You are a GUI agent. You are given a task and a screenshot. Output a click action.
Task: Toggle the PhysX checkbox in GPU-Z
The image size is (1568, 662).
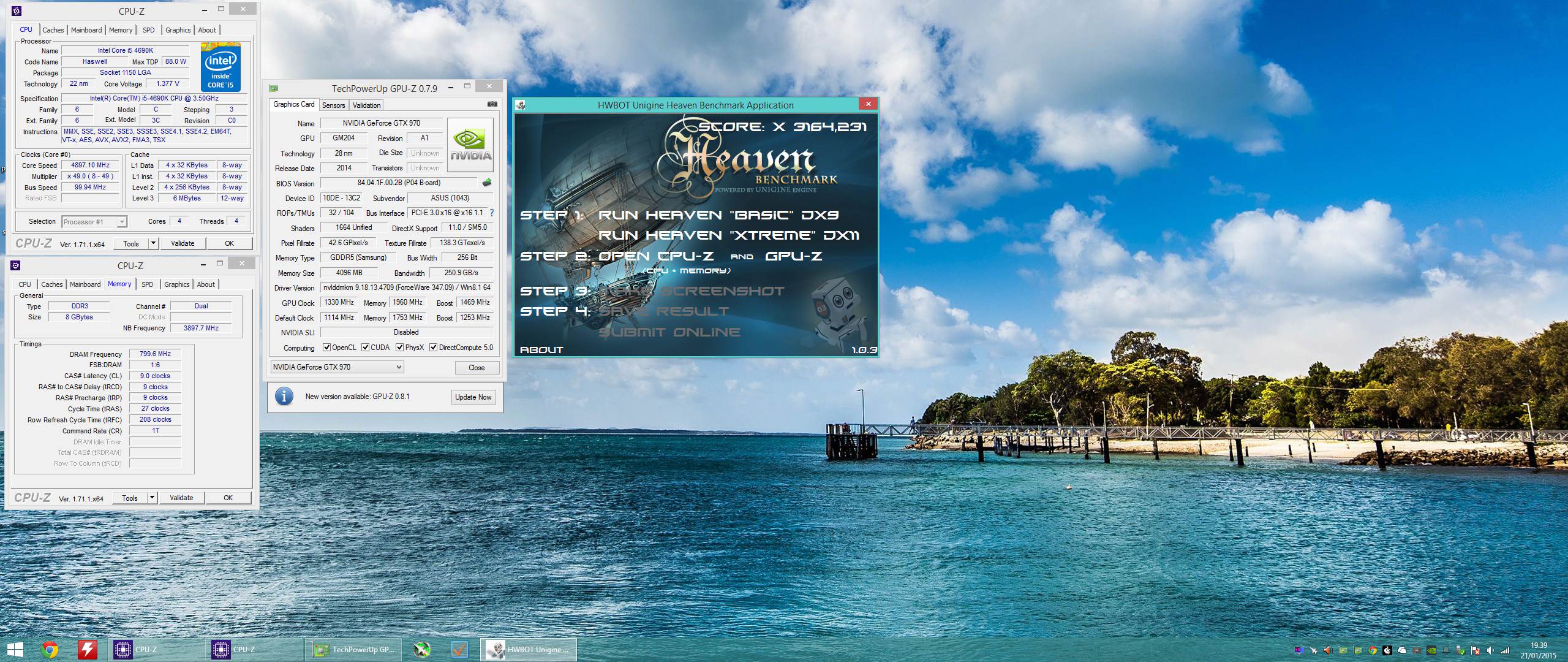(x=399, y=348)
